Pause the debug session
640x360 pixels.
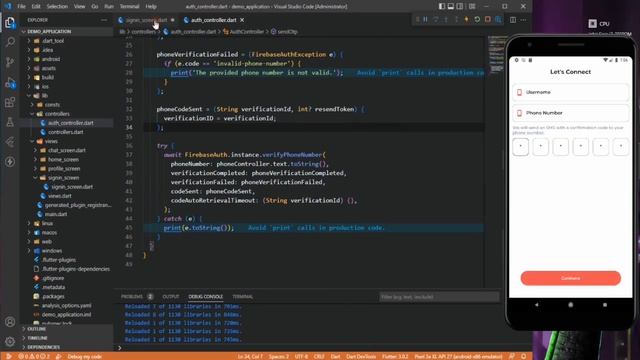click(425, 20)
